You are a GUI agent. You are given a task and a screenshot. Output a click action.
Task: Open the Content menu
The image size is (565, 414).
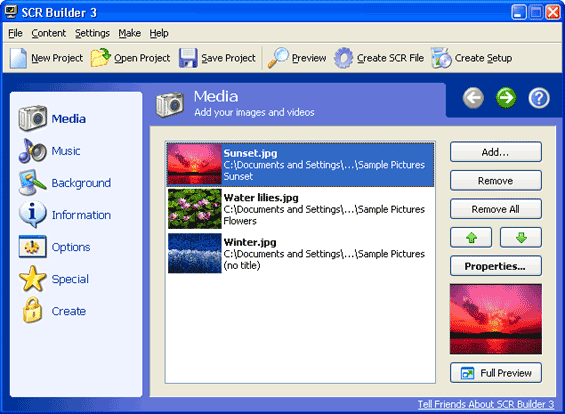tap(49, 33)
